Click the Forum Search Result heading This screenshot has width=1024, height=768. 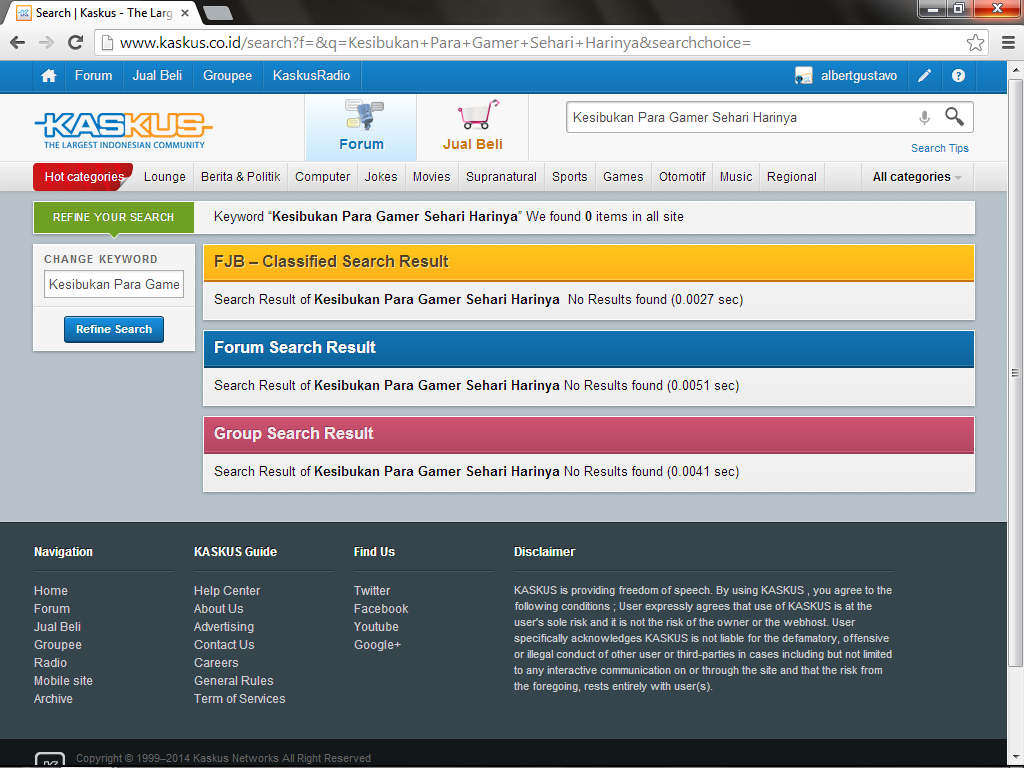pos(295,347)
